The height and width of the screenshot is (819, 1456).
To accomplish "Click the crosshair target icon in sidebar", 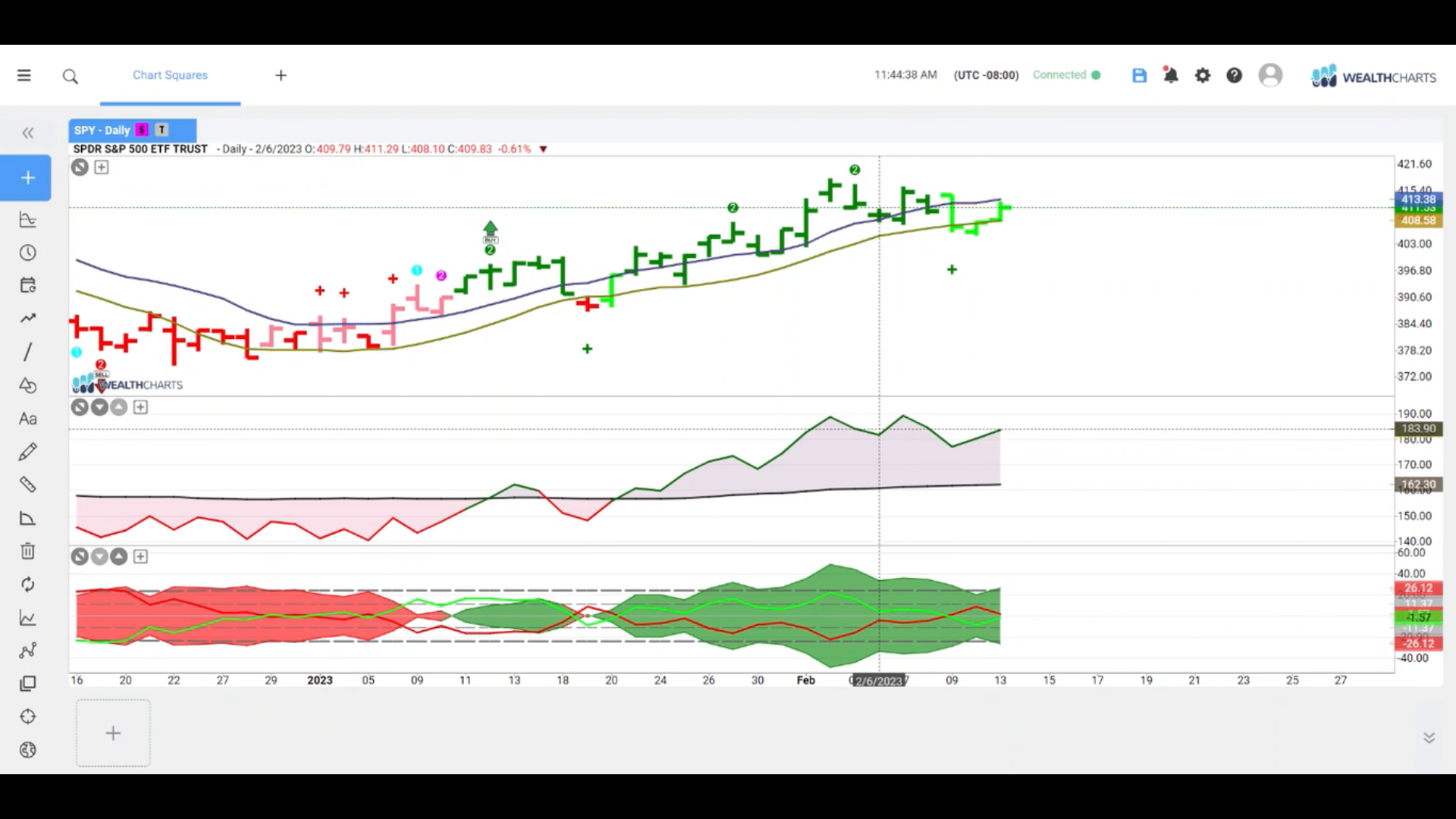I will coord(28,717).
